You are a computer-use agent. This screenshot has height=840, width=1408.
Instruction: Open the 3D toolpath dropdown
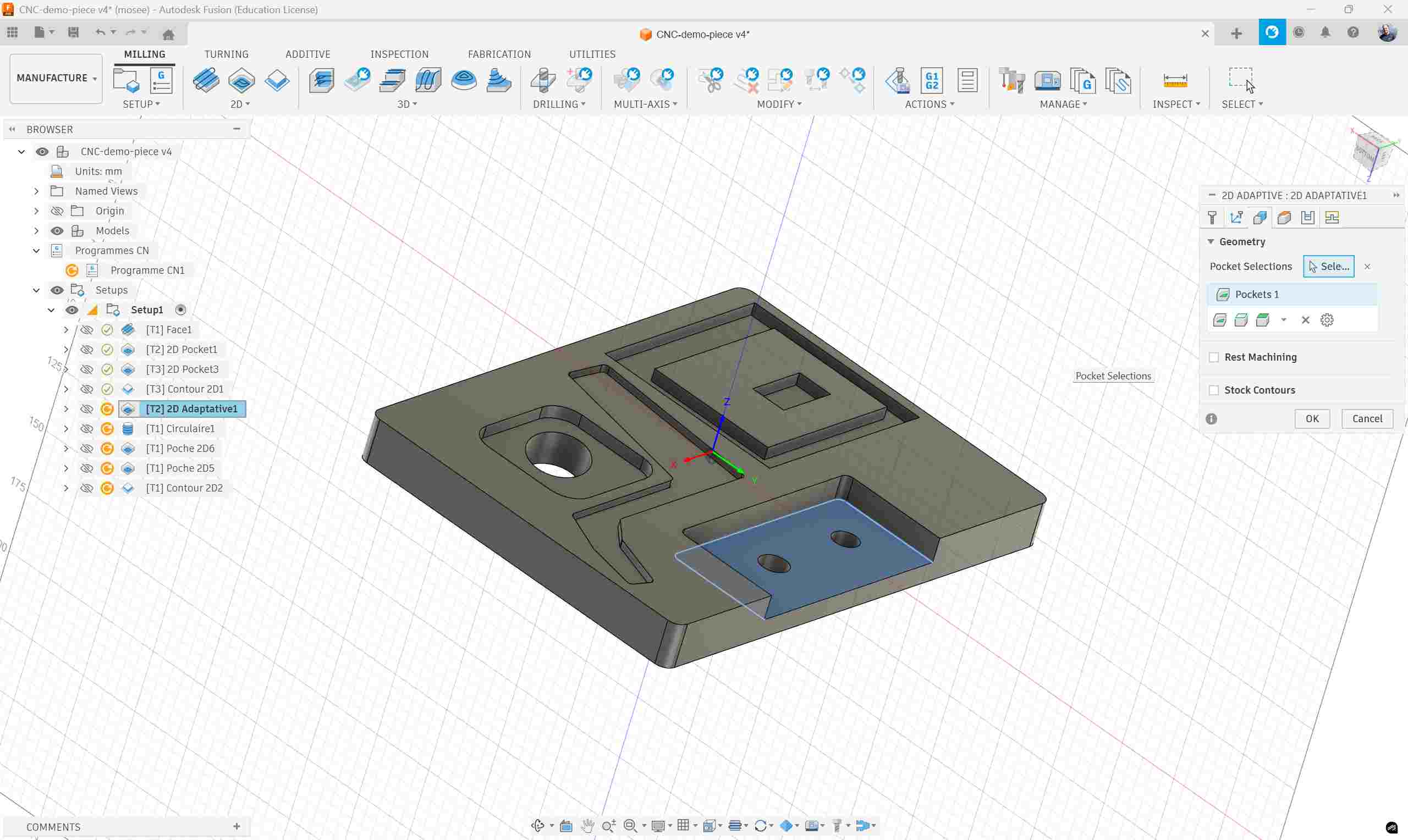point(406,103)
